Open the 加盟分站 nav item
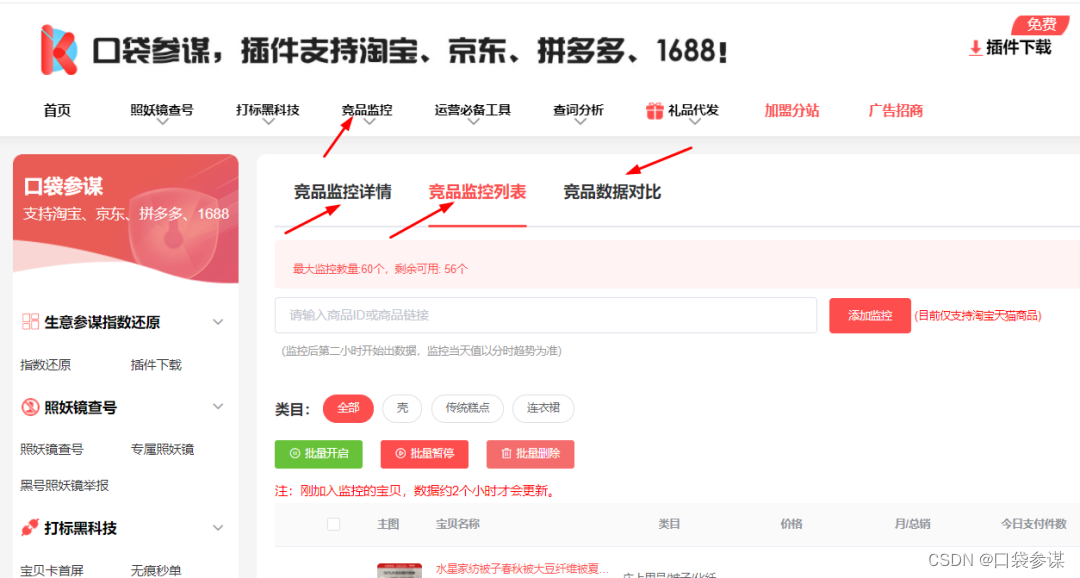The height and width of the screenshot is (578, 1080). pos(791,110)
